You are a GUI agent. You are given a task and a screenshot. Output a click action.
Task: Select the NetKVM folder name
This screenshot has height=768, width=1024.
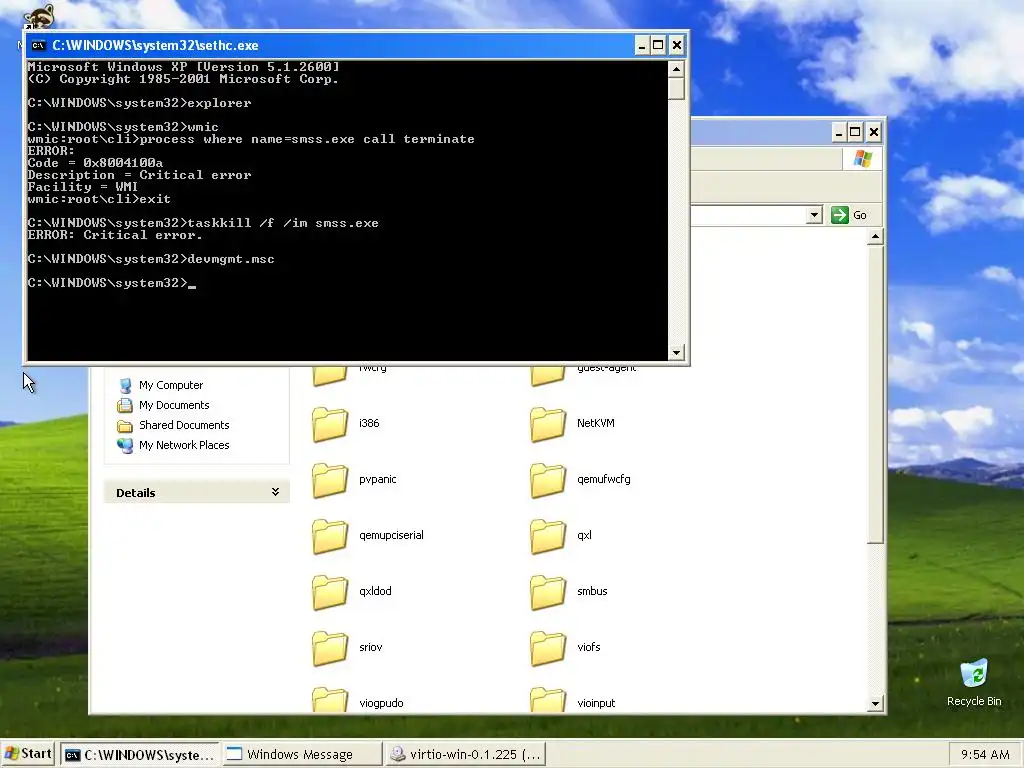coord(596,423)
